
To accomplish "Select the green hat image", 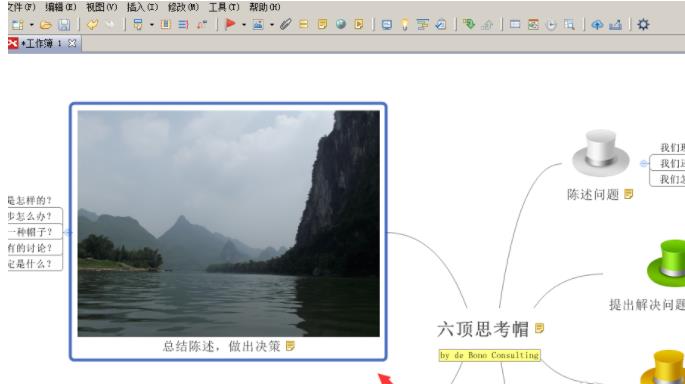I will coord(666,263).
